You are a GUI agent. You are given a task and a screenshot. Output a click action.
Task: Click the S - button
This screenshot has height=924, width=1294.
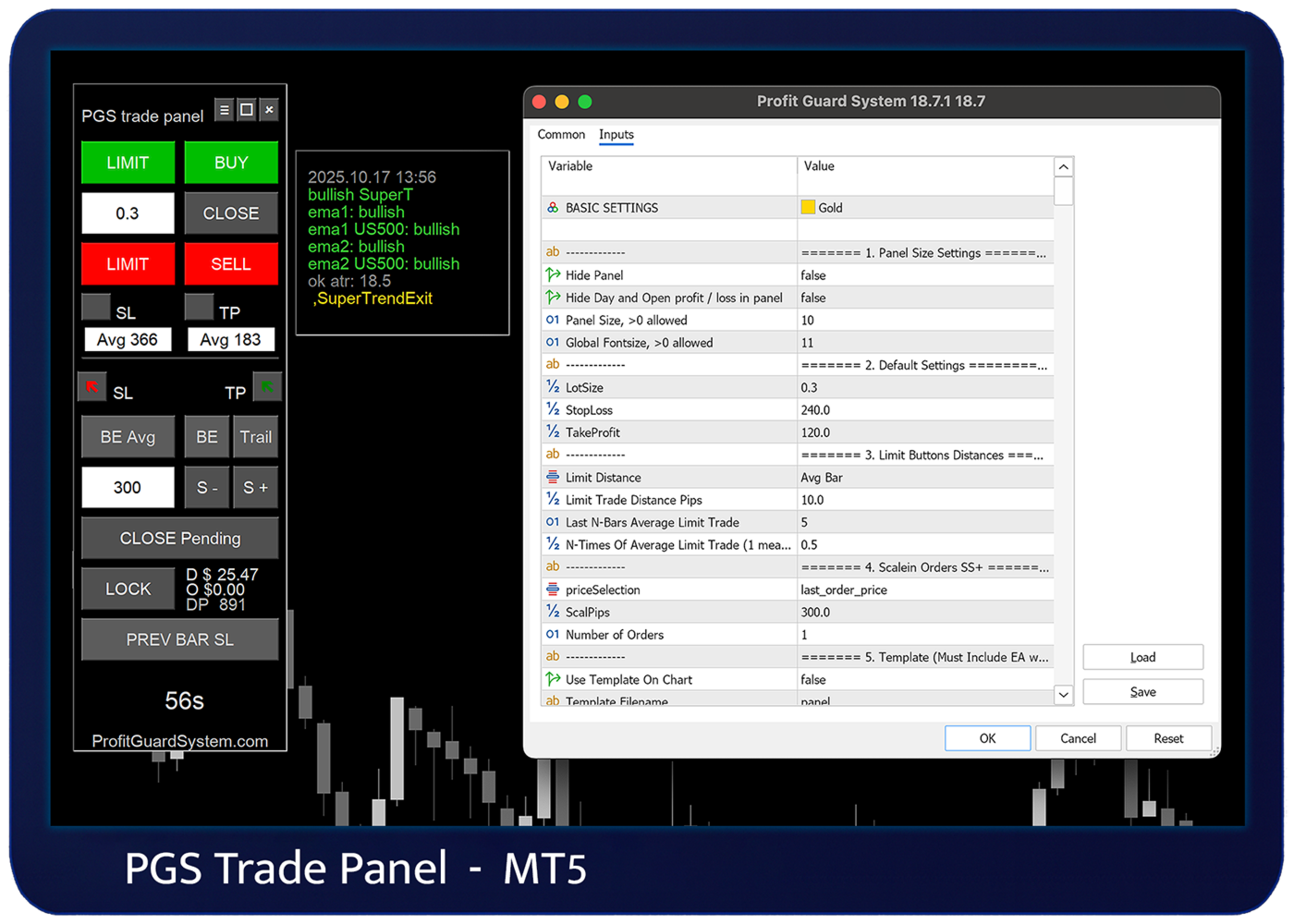[x=207, y=488]
